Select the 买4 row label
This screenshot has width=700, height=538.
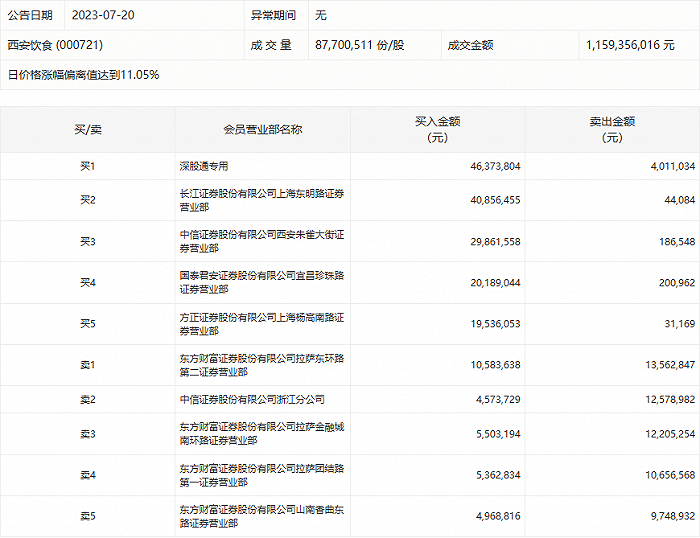click(x=88, y=283)
